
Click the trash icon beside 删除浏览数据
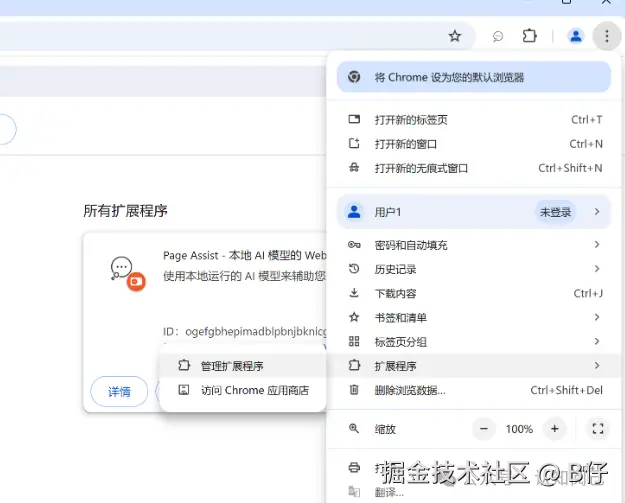pyautogui.click(x=354, y=389)
